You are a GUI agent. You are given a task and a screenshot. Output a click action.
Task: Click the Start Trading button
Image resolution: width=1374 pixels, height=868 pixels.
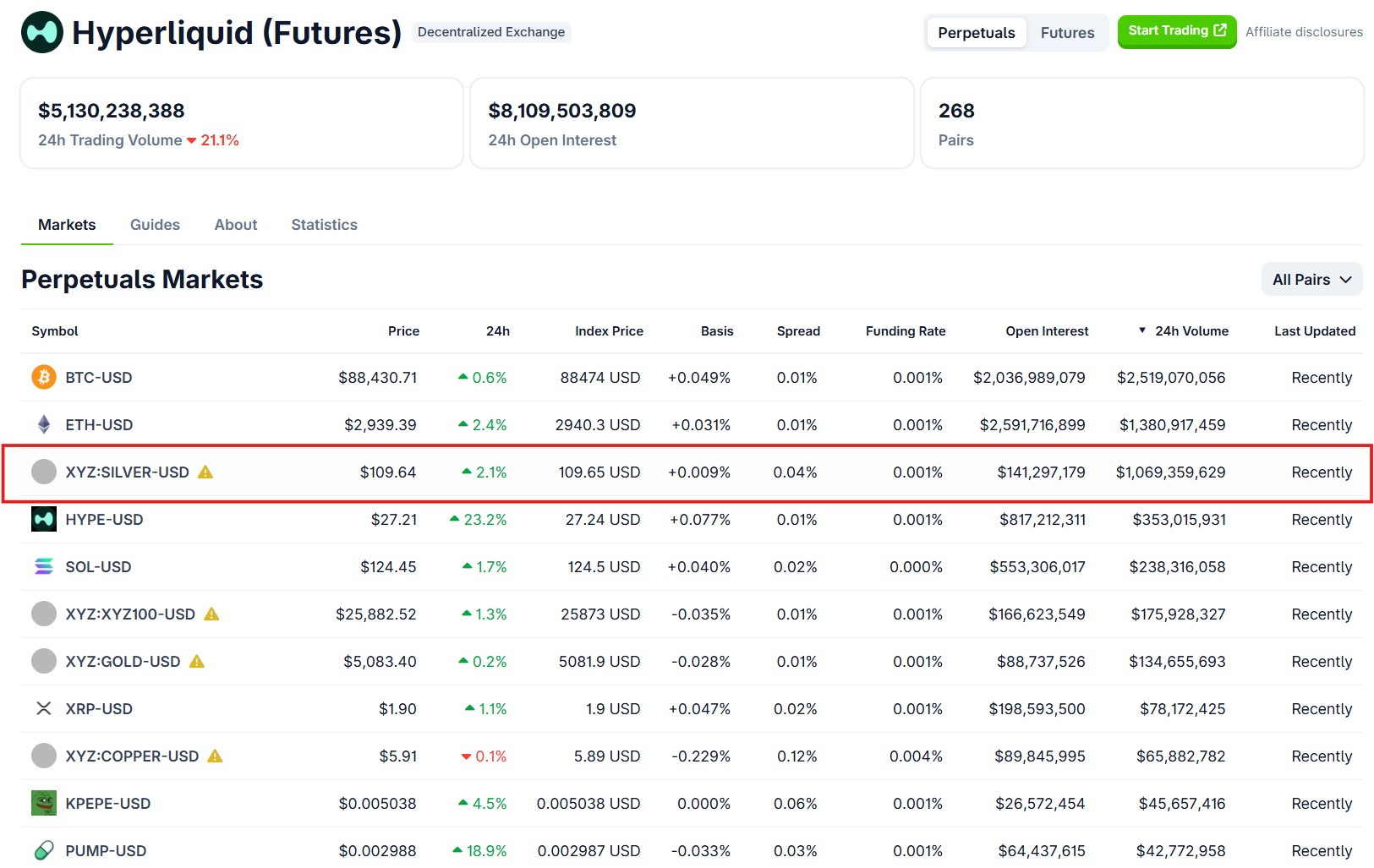tap(1176, 31)
